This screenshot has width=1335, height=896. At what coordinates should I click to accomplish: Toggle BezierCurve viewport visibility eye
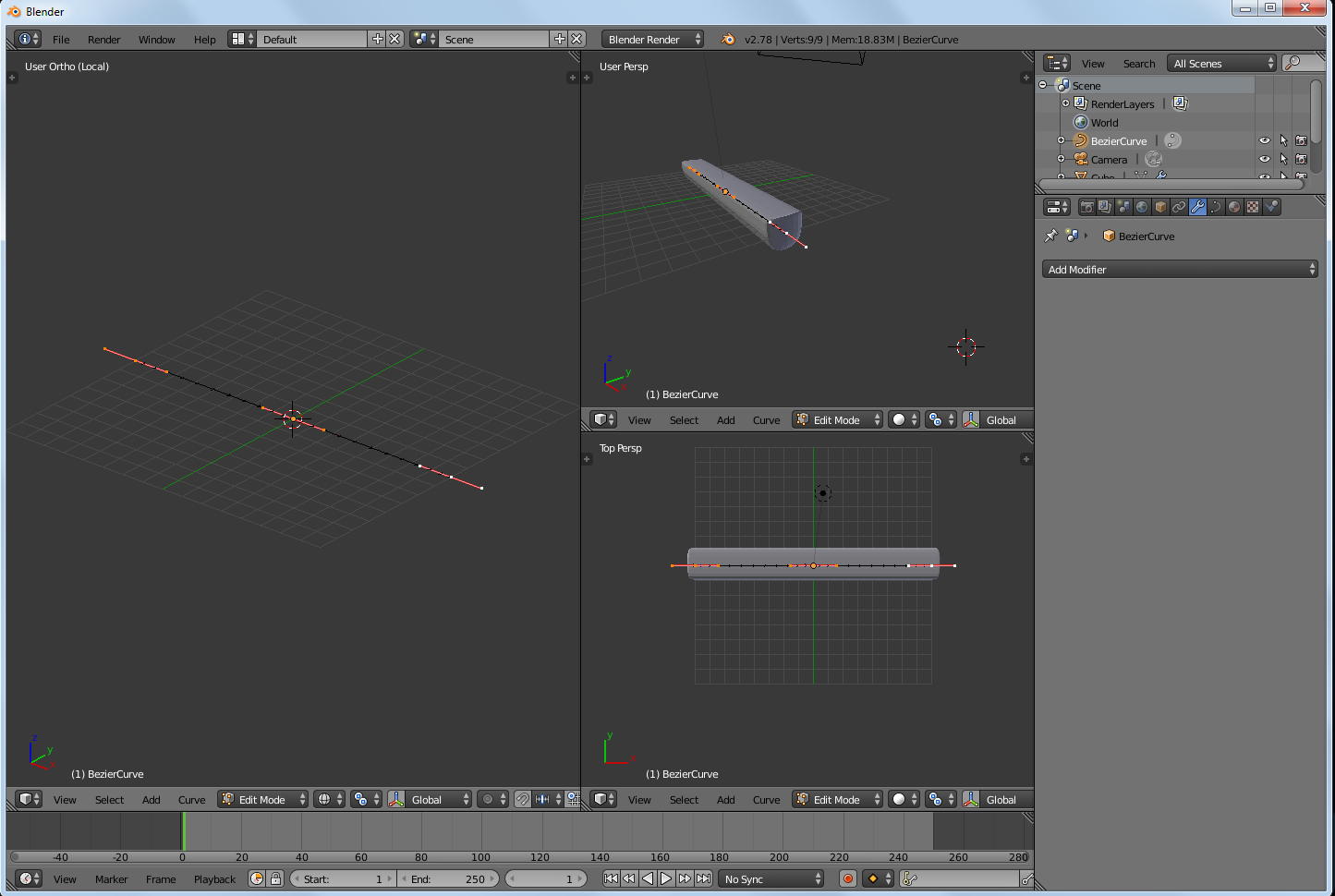click(1265, 140)
